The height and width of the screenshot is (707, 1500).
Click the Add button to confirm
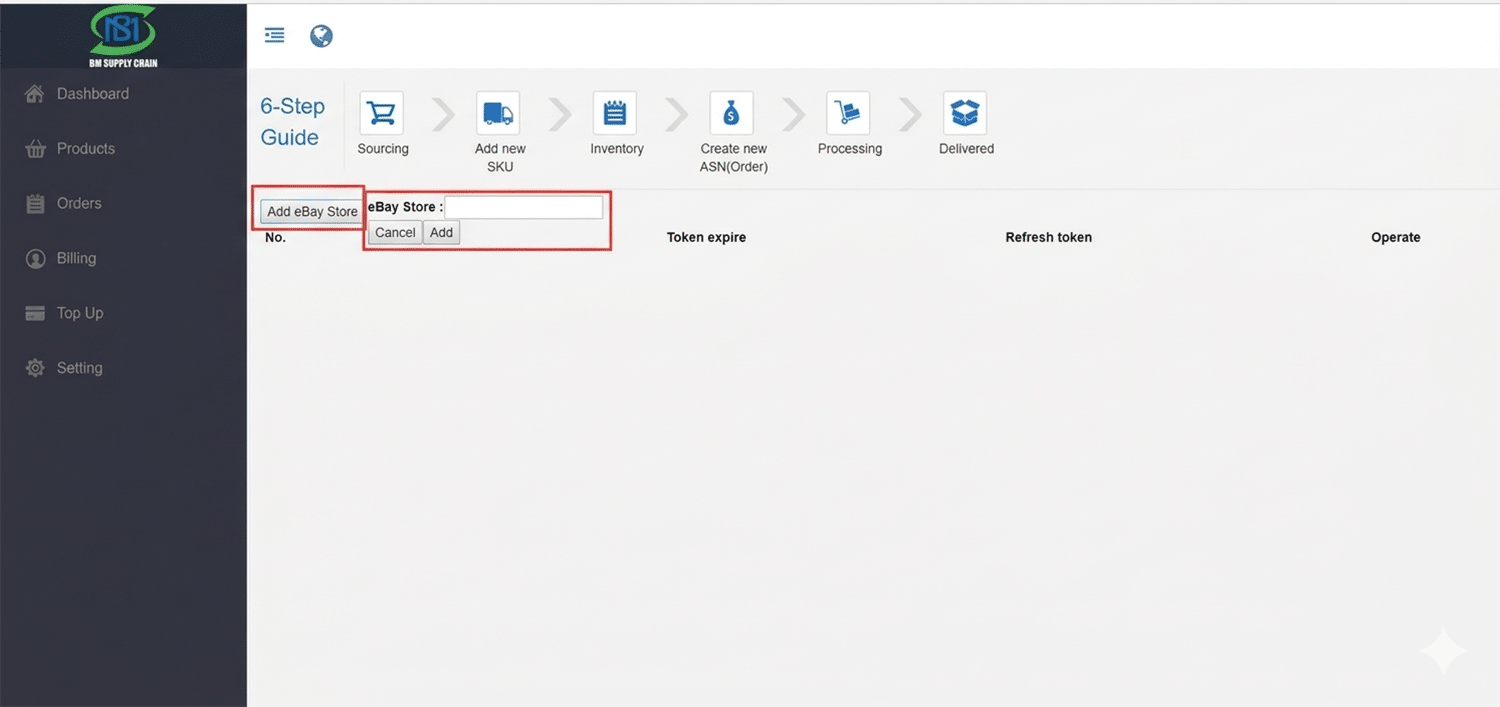coord(441,232)
